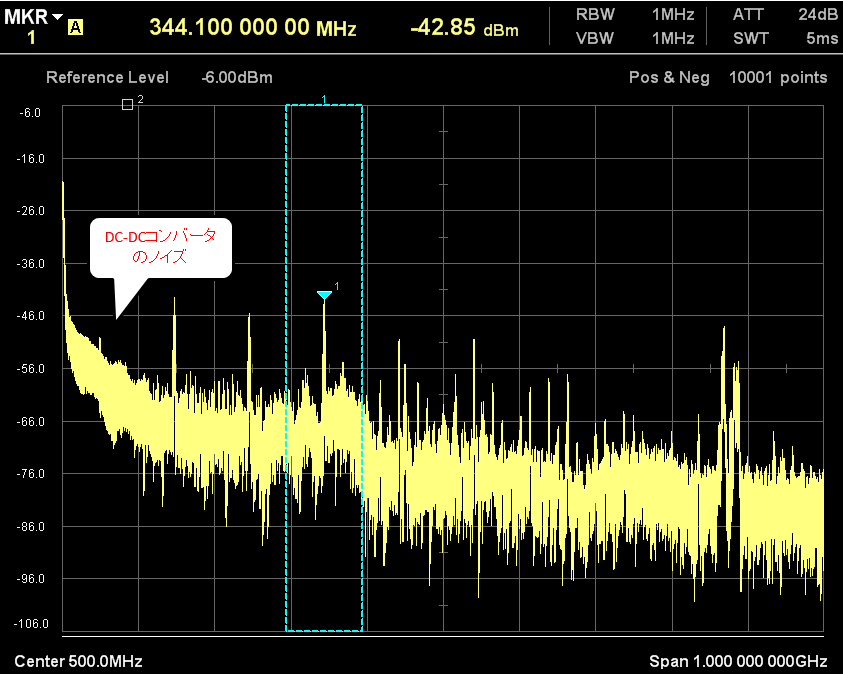Click the -46.0 scale label
This screenshot has height=674, width=843.
point(30,316)
